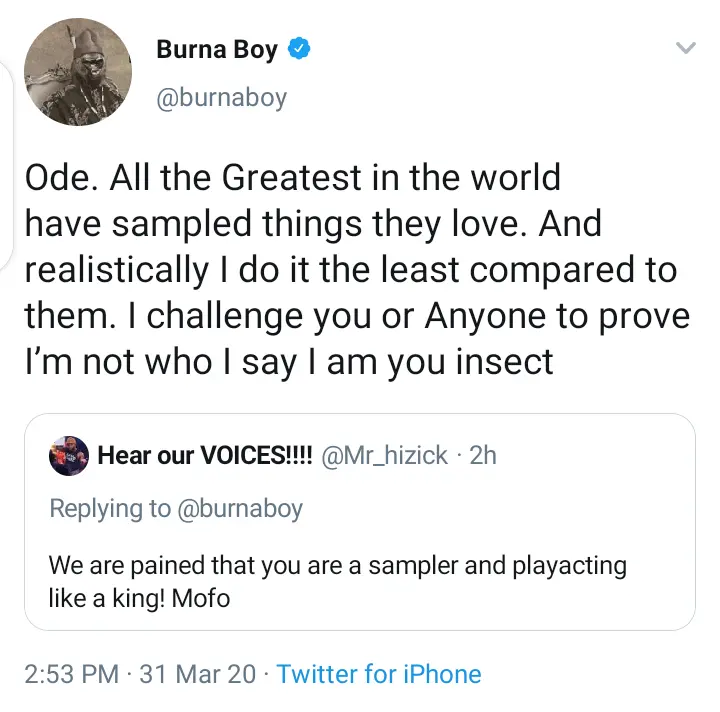Open Mr_hizick's small avatar

coord(69,455)
